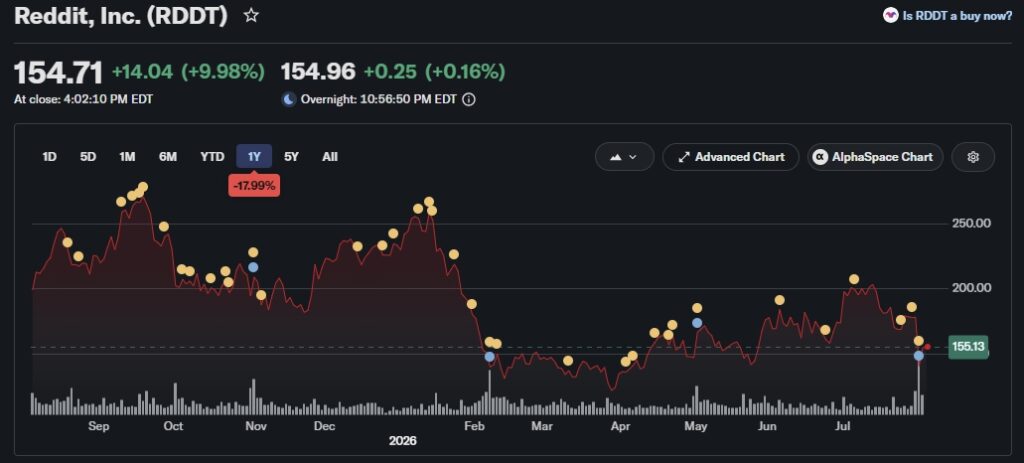The image size is (1024, 463).
Task: Click the Reddit, Inc. (RDDT) title
Action: [121, 16]
